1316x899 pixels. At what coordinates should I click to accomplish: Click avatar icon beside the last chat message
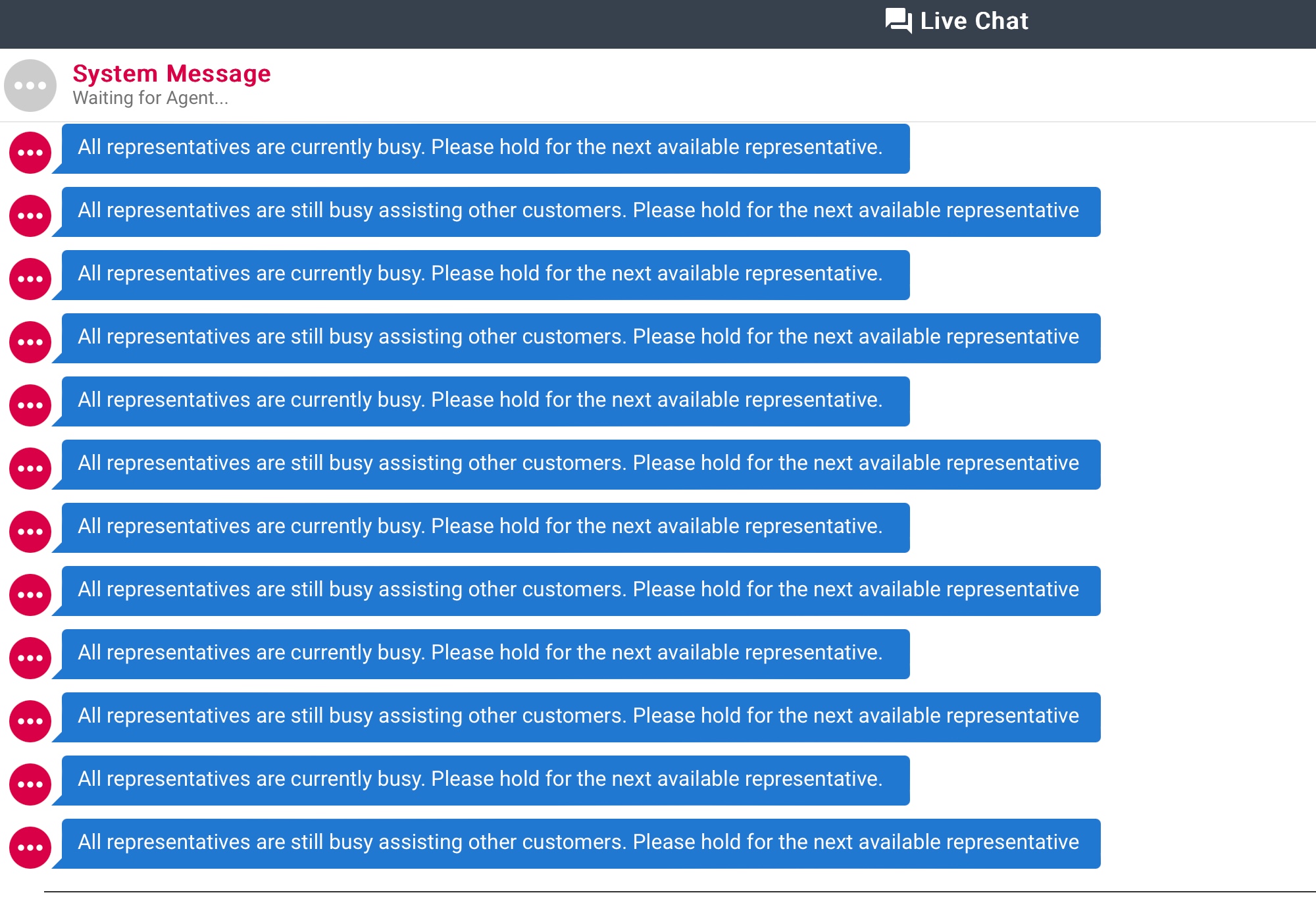[x=30, y=848]
